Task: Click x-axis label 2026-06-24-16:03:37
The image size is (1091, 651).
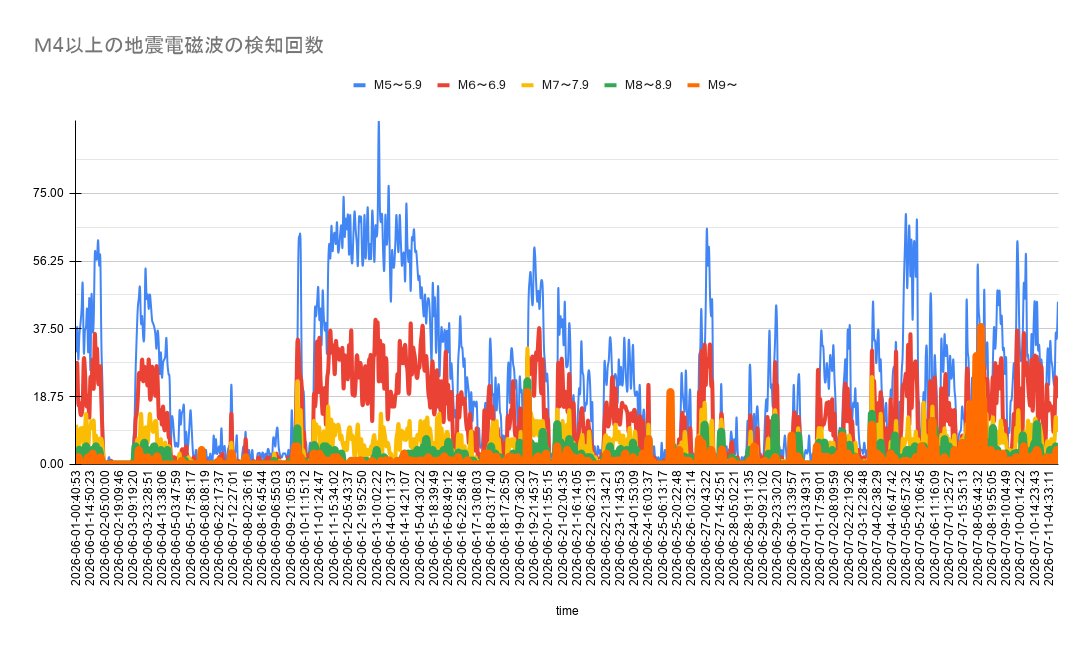Action: [x=646, y=528]
